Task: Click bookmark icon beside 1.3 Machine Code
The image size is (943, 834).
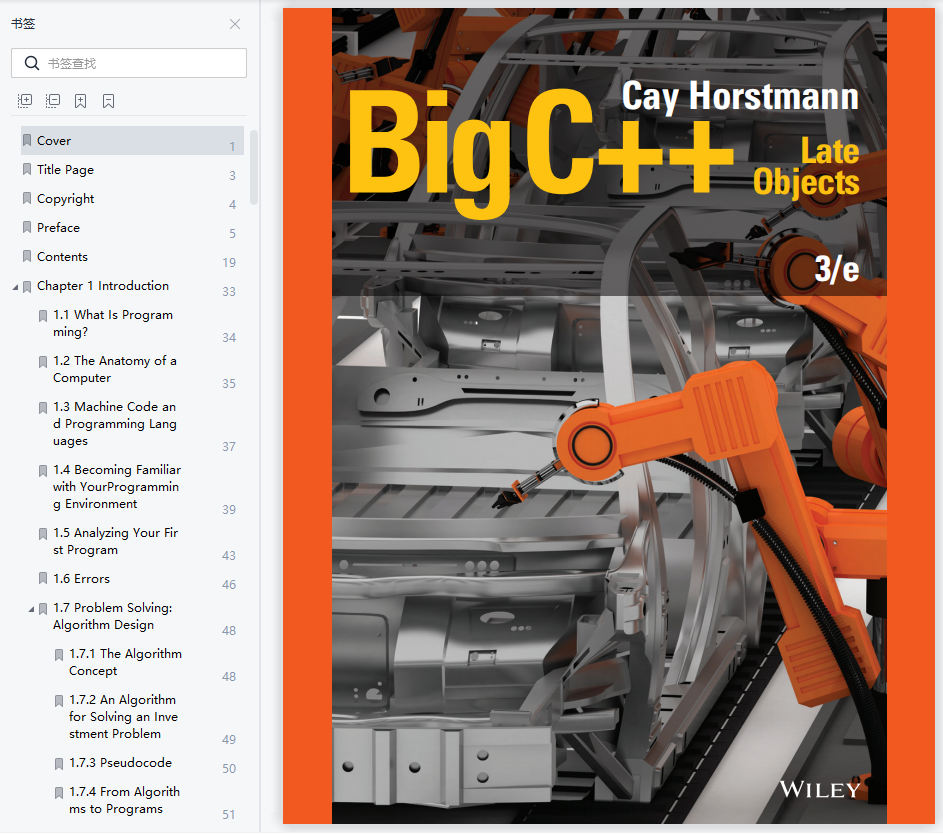Action: [x=43, y=408]
